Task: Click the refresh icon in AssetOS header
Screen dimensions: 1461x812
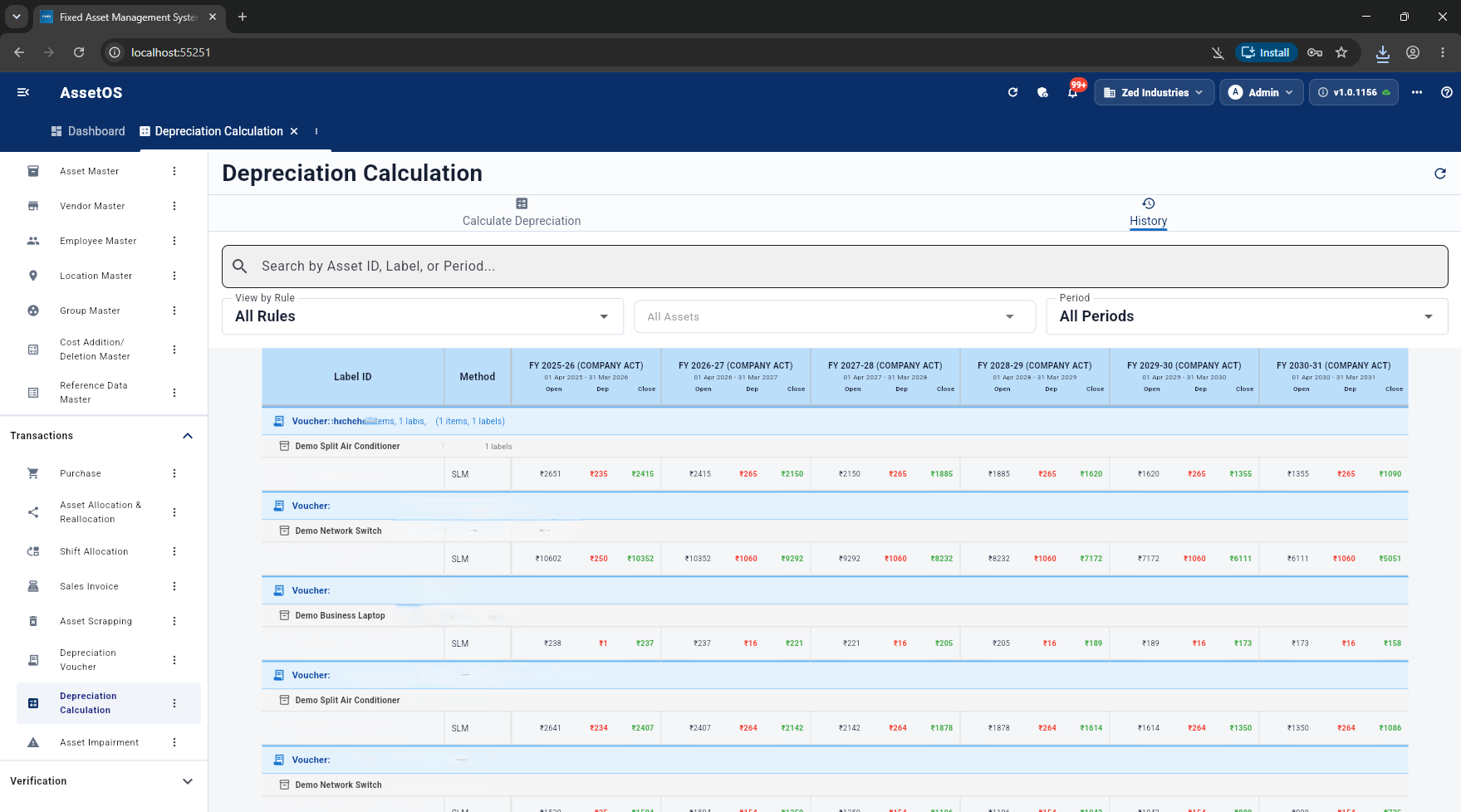Action: [x=1012, y=92]
